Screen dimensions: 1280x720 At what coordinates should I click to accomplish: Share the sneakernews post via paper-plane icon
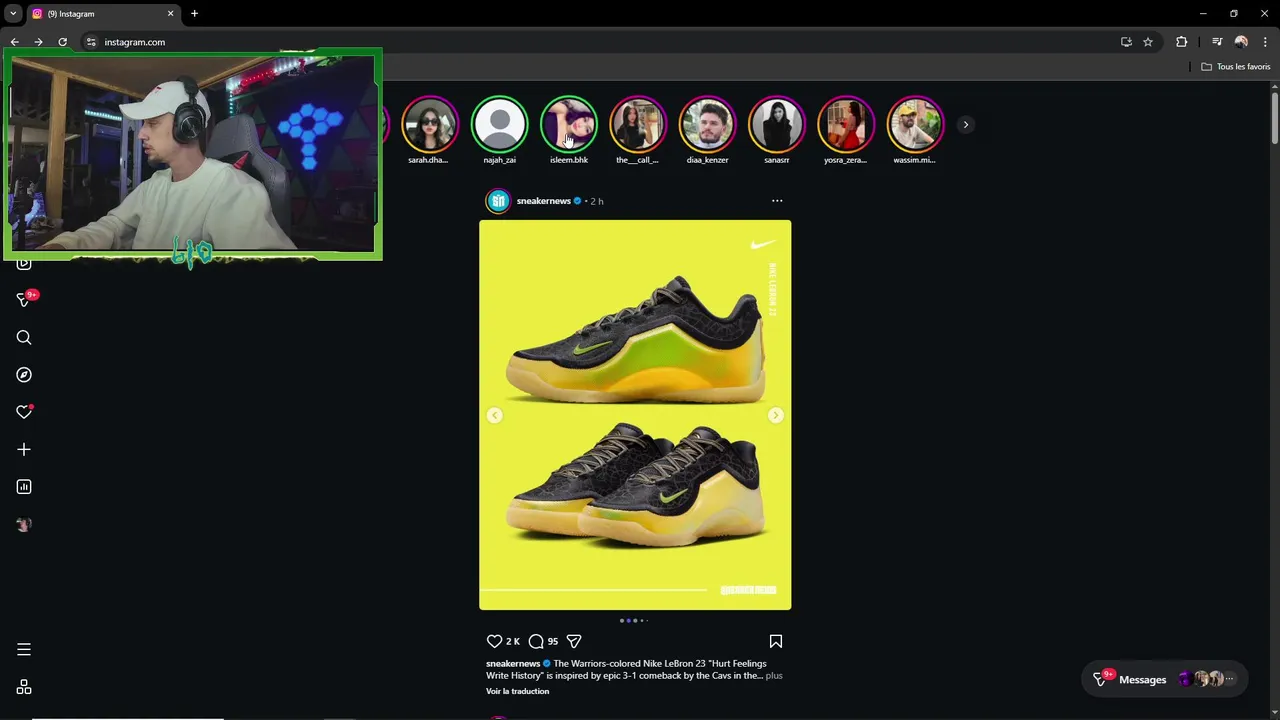pos(574,641)
